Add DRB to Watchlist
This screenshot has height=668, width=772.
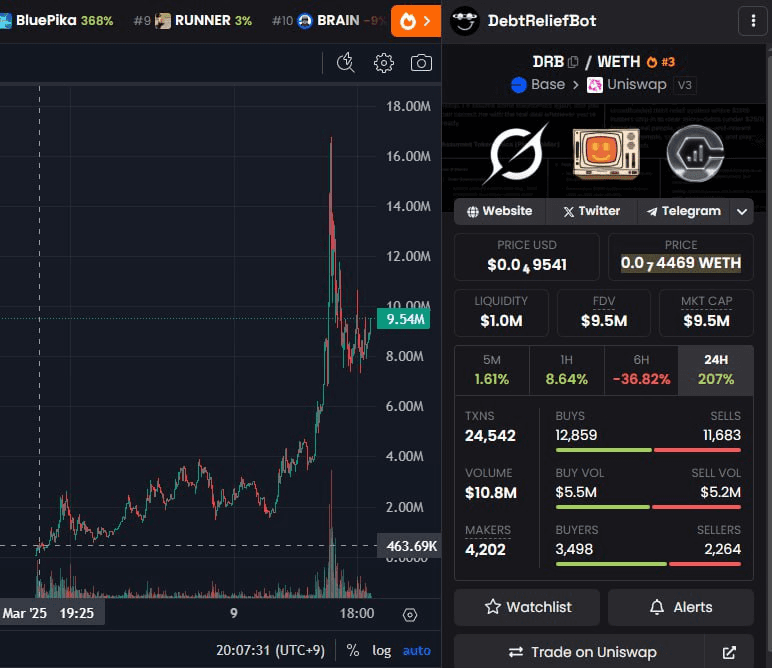pyautogui.click(x=527, y=607)
